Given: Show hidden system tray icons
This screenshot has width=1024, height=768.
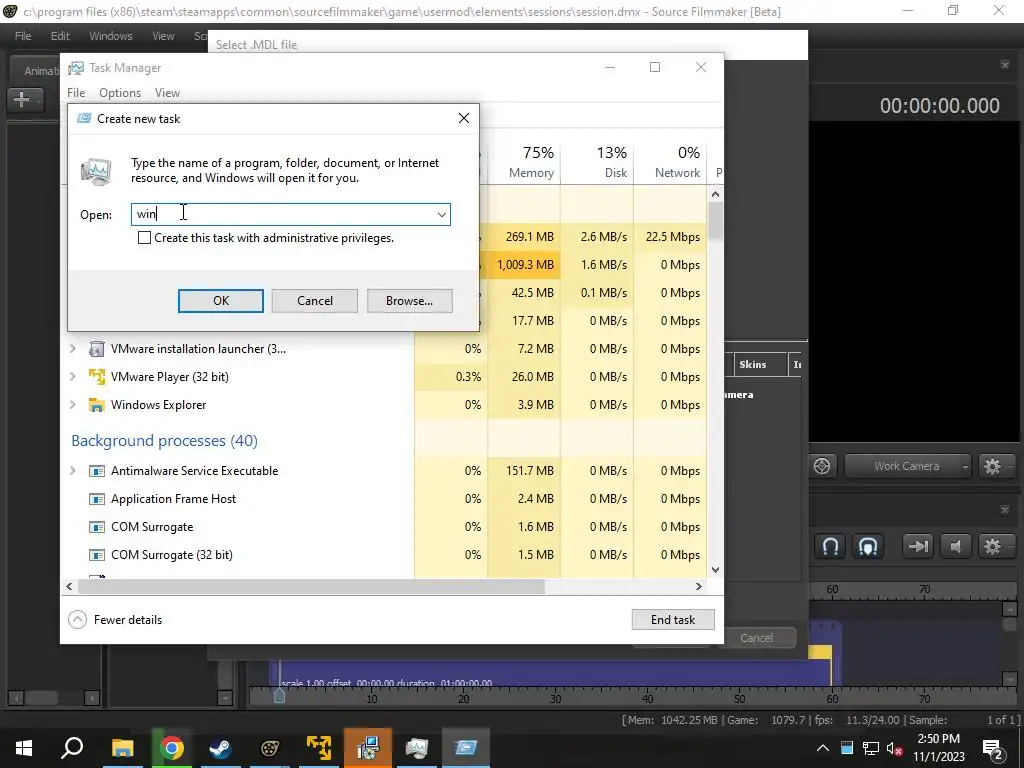Looking at the screenshot, I should [x=823, y=748].
